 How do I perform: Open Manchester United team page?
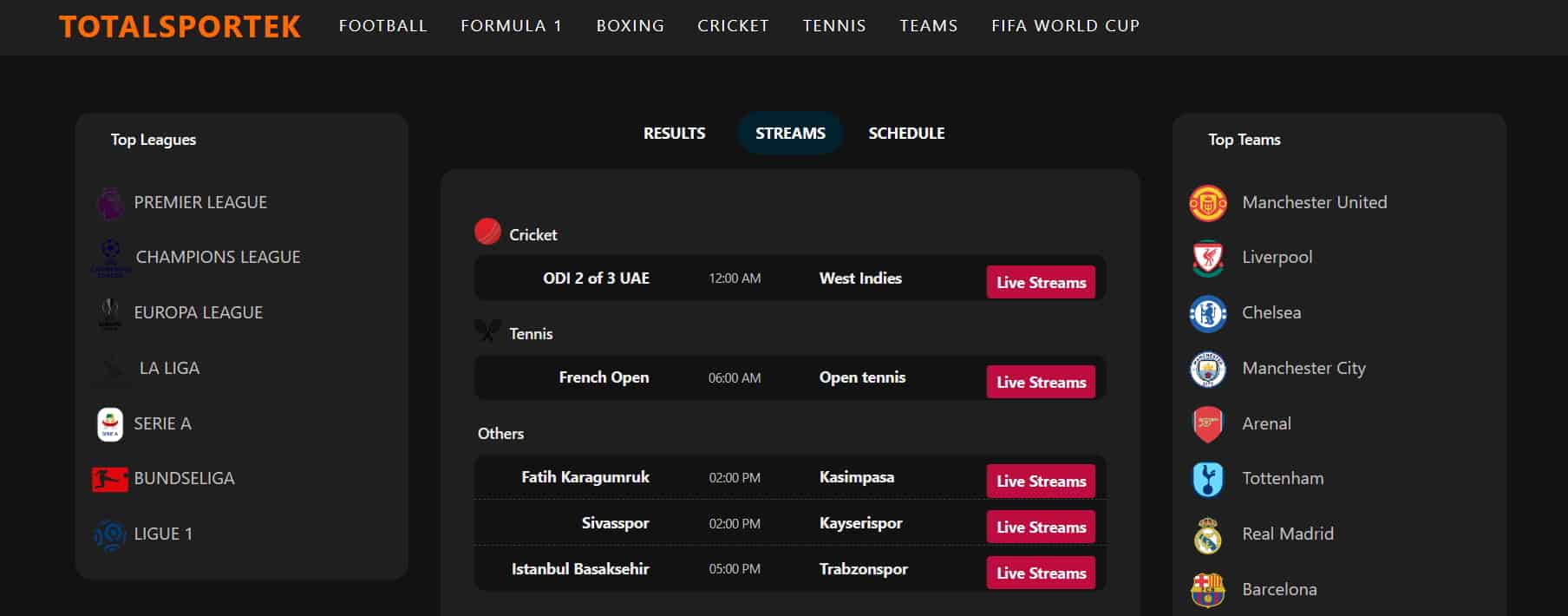1315,203
